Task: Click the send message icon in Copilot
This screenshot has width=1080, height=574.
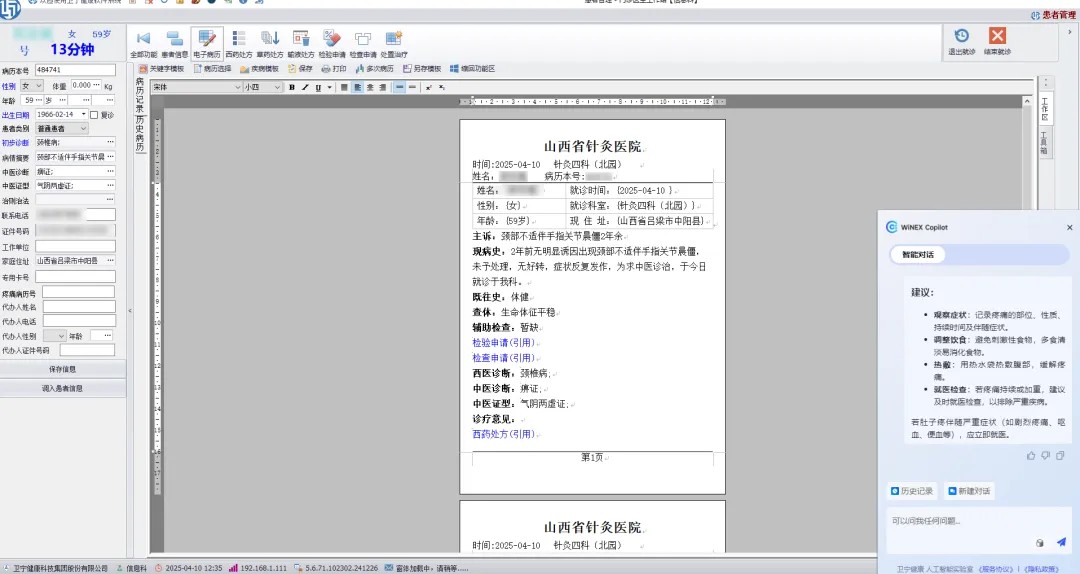Action: pyautogui.click(x=1061, y=542)
